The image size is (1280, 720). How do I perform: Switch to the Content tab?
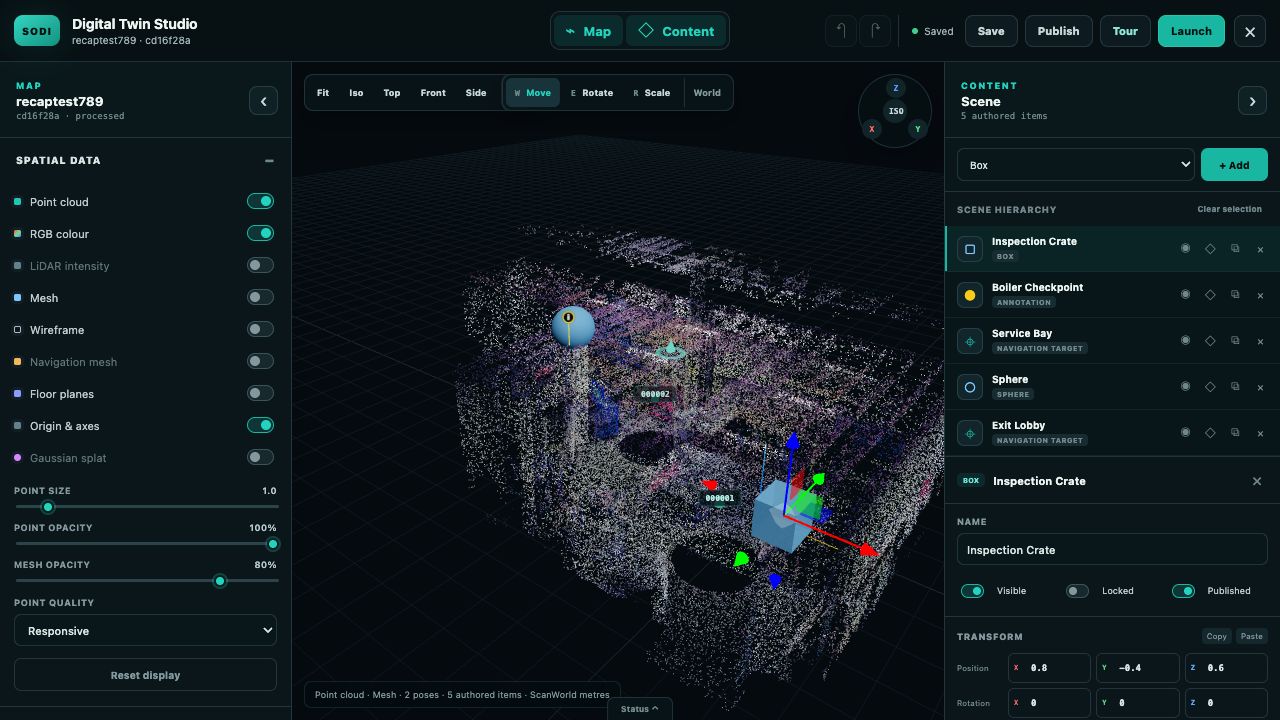click(x=676, y=31)
